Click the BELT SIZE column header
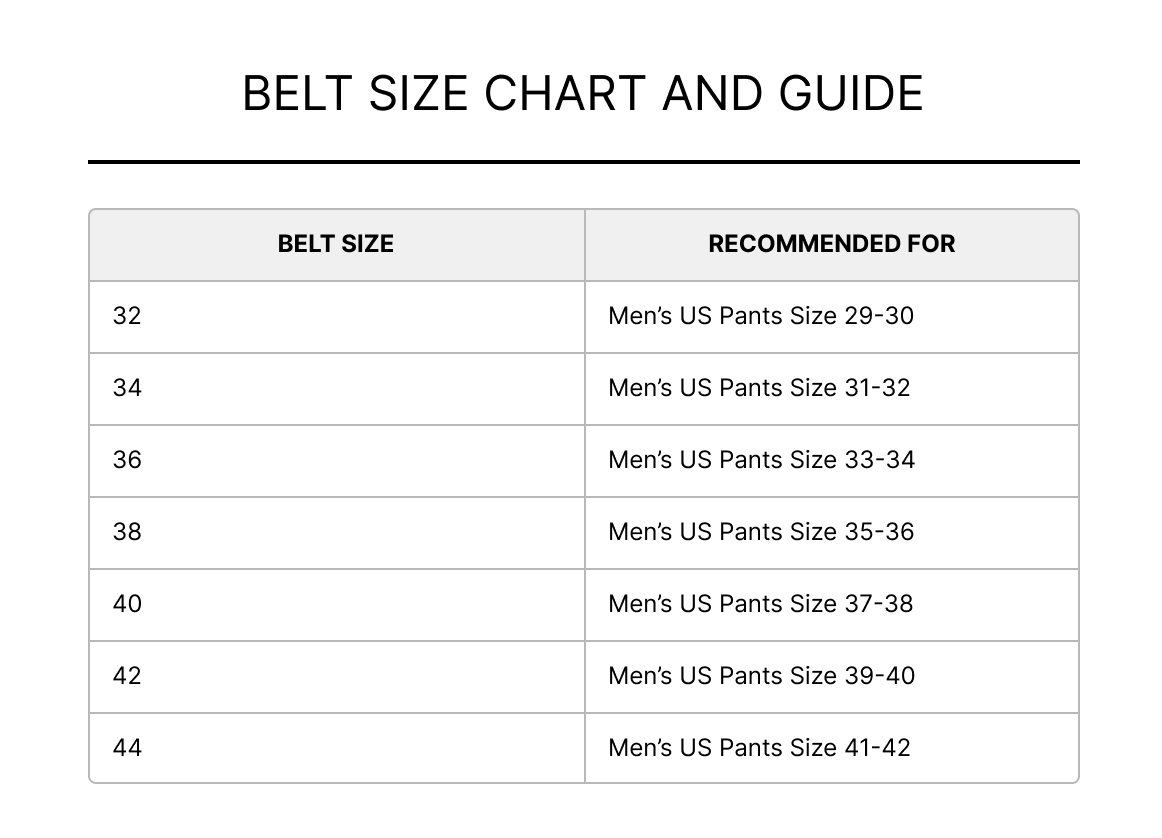This screenshot has width=1162, height=838. point(336,244)
